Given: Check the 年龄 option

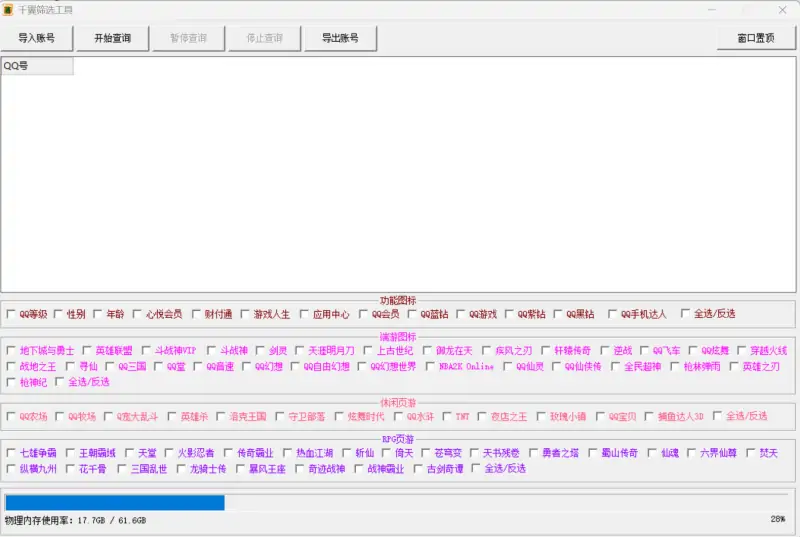Looking at the screenshot, I should tap(97, 314).
